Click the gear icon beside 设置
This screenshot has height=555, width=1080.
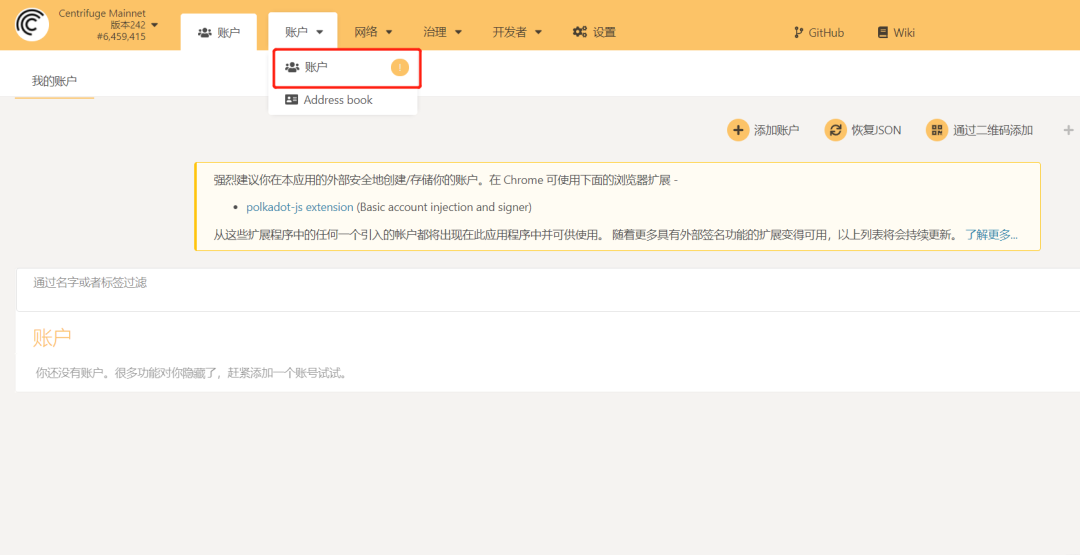(x=580, y=32)
